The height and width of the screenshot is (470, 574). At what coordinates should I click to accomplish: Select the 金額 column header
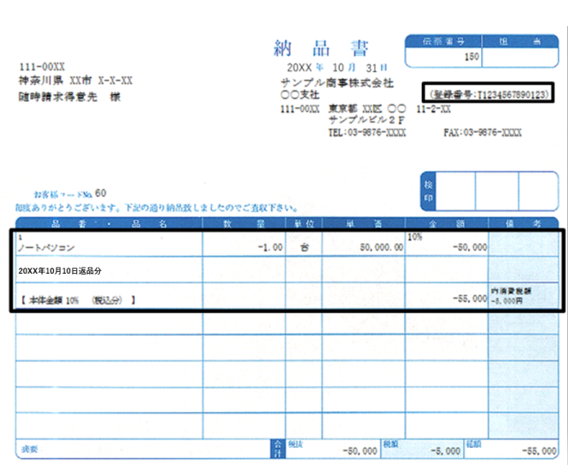click(447, 223)
